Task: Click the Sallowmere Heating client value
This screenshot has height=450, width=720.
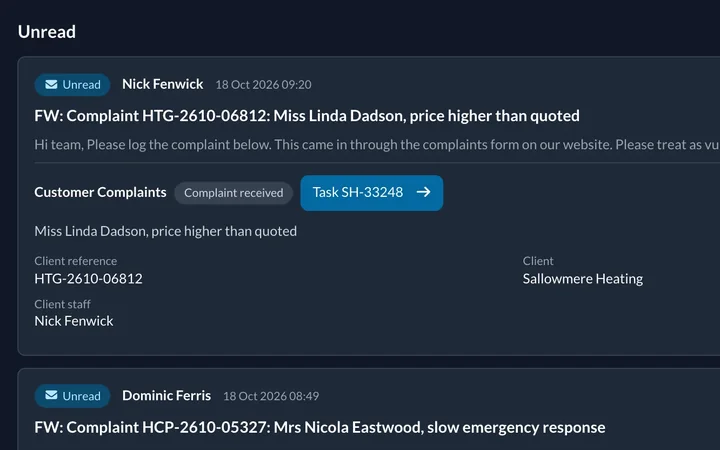Action: click(x=583, y=279)
